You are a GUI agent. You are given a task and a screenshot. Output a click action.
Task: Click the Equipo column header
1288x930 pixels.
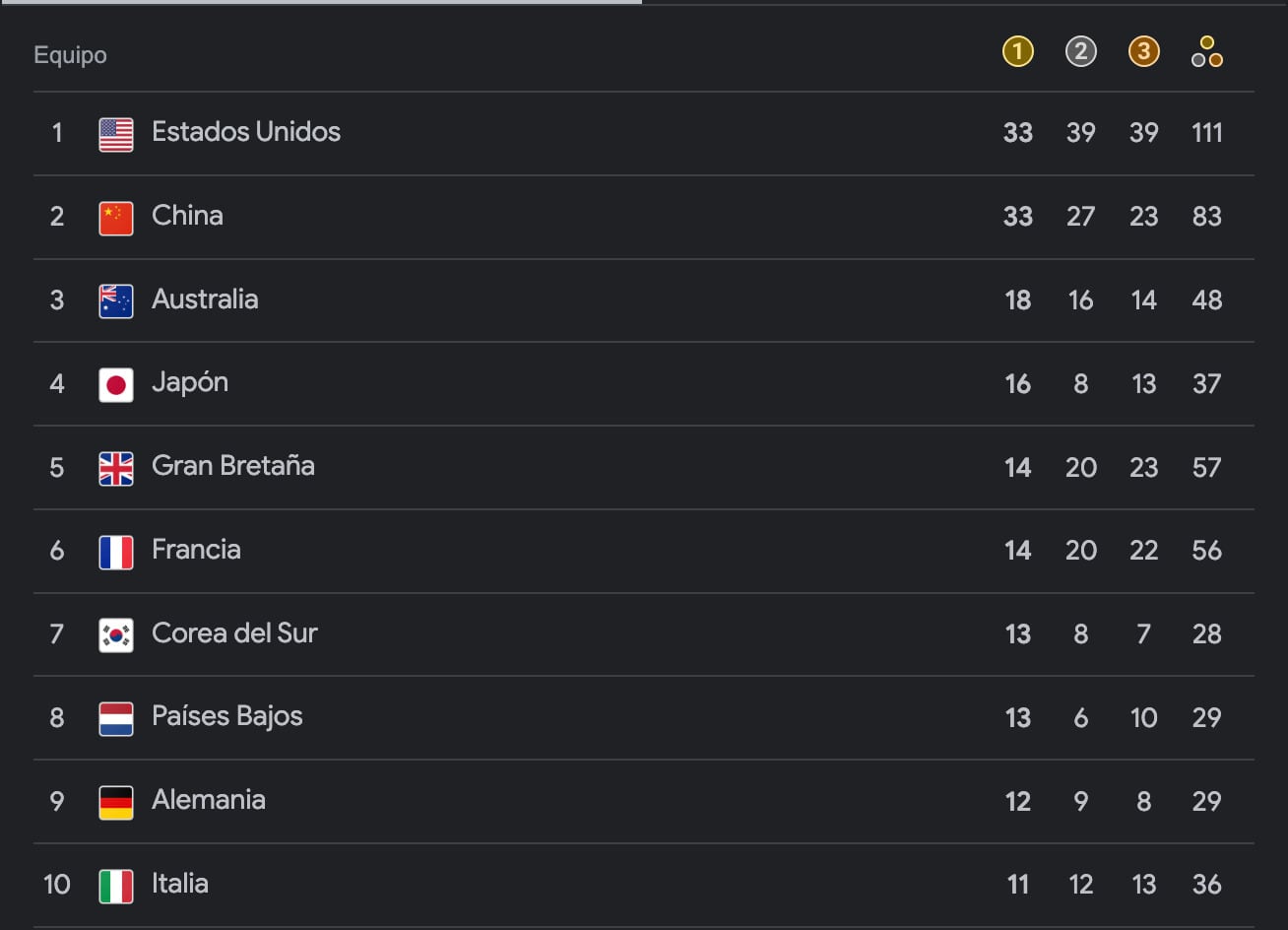tap(70, 55)
